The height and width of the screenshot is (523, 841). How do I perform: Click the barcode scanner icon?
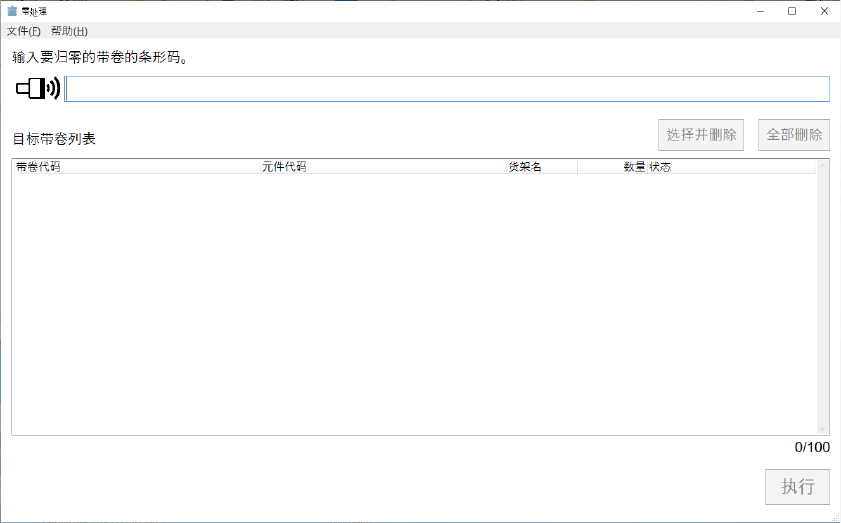38,89
